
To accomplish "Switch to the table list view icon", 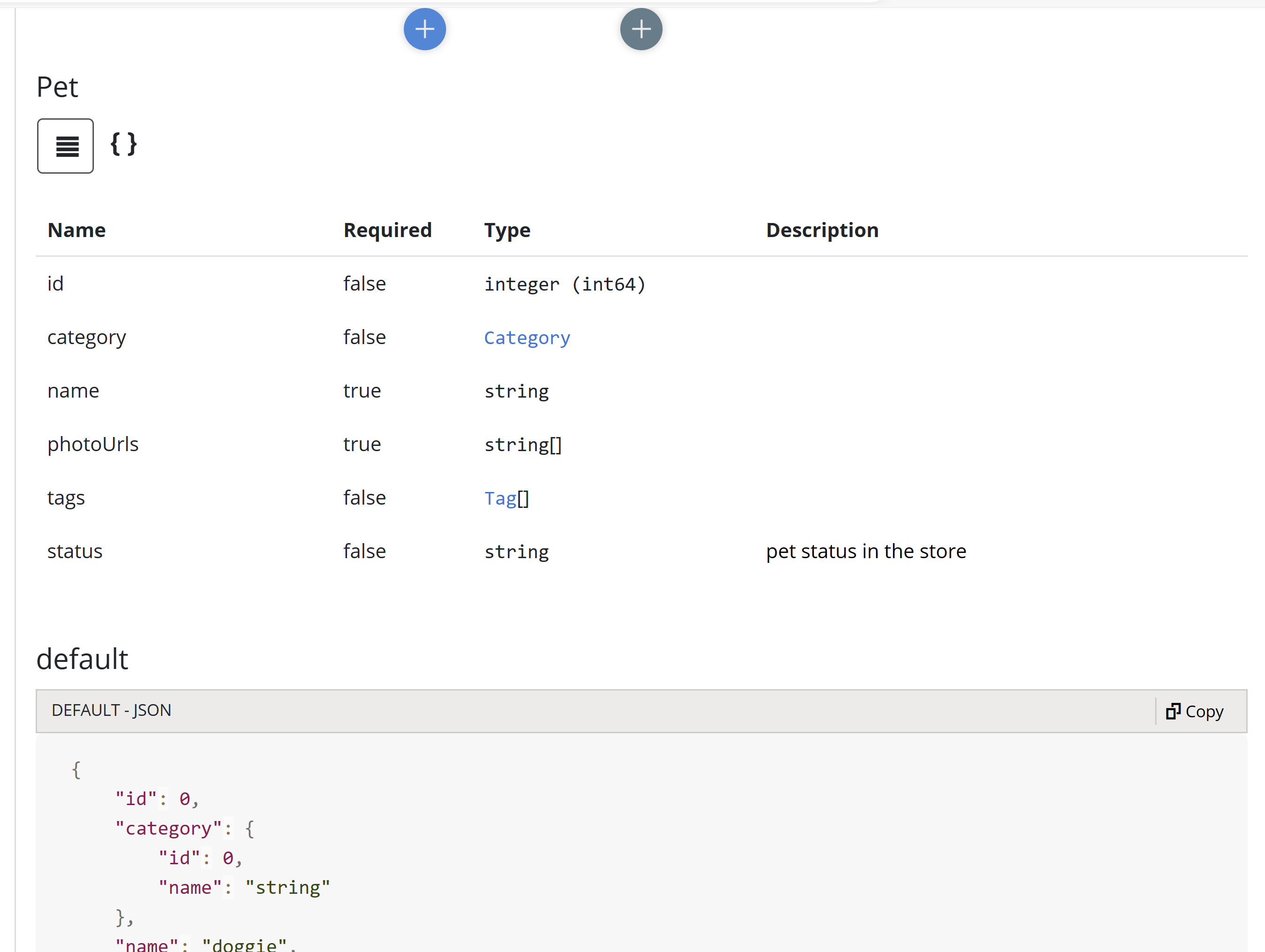I will [x=66, y=146].
